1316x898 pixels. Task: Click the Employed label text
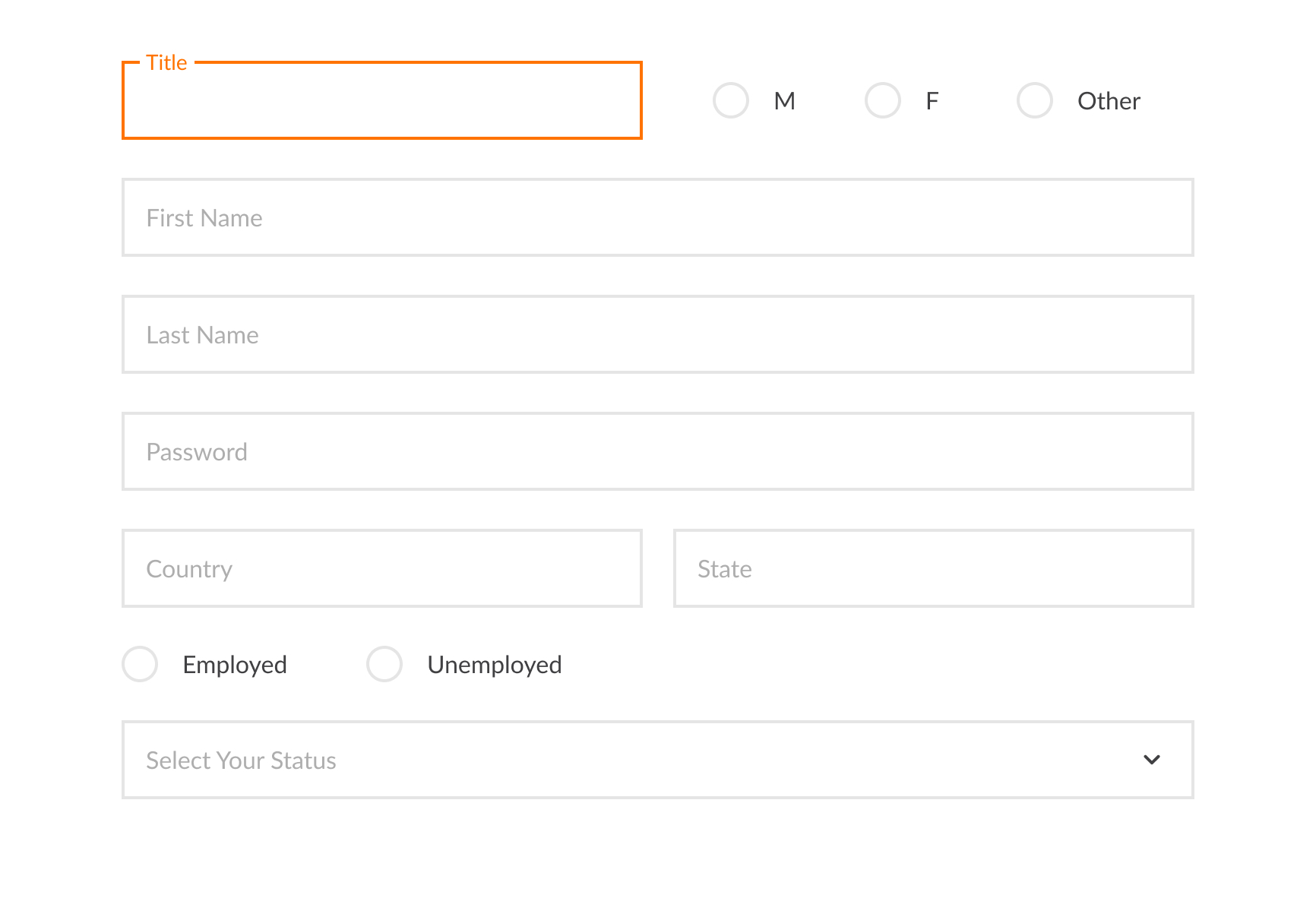[234, 664]
